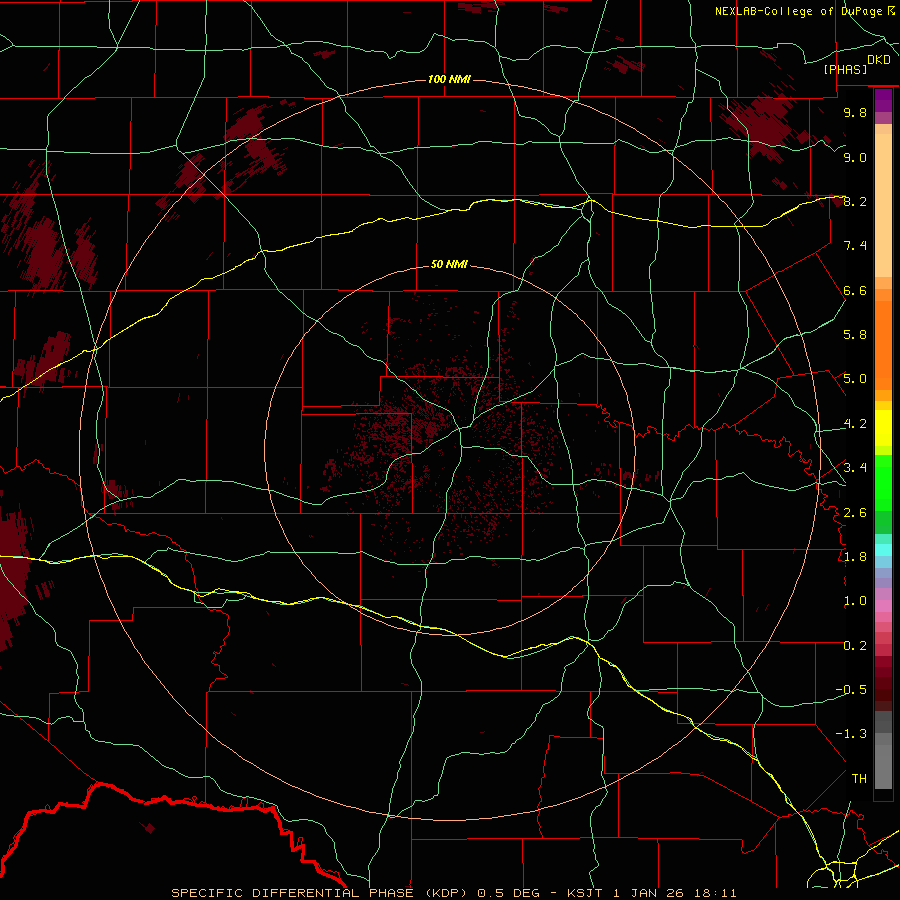900x900 pixels.
Task: Click the -0.5 value on the color scale
Action: (851, 690)
